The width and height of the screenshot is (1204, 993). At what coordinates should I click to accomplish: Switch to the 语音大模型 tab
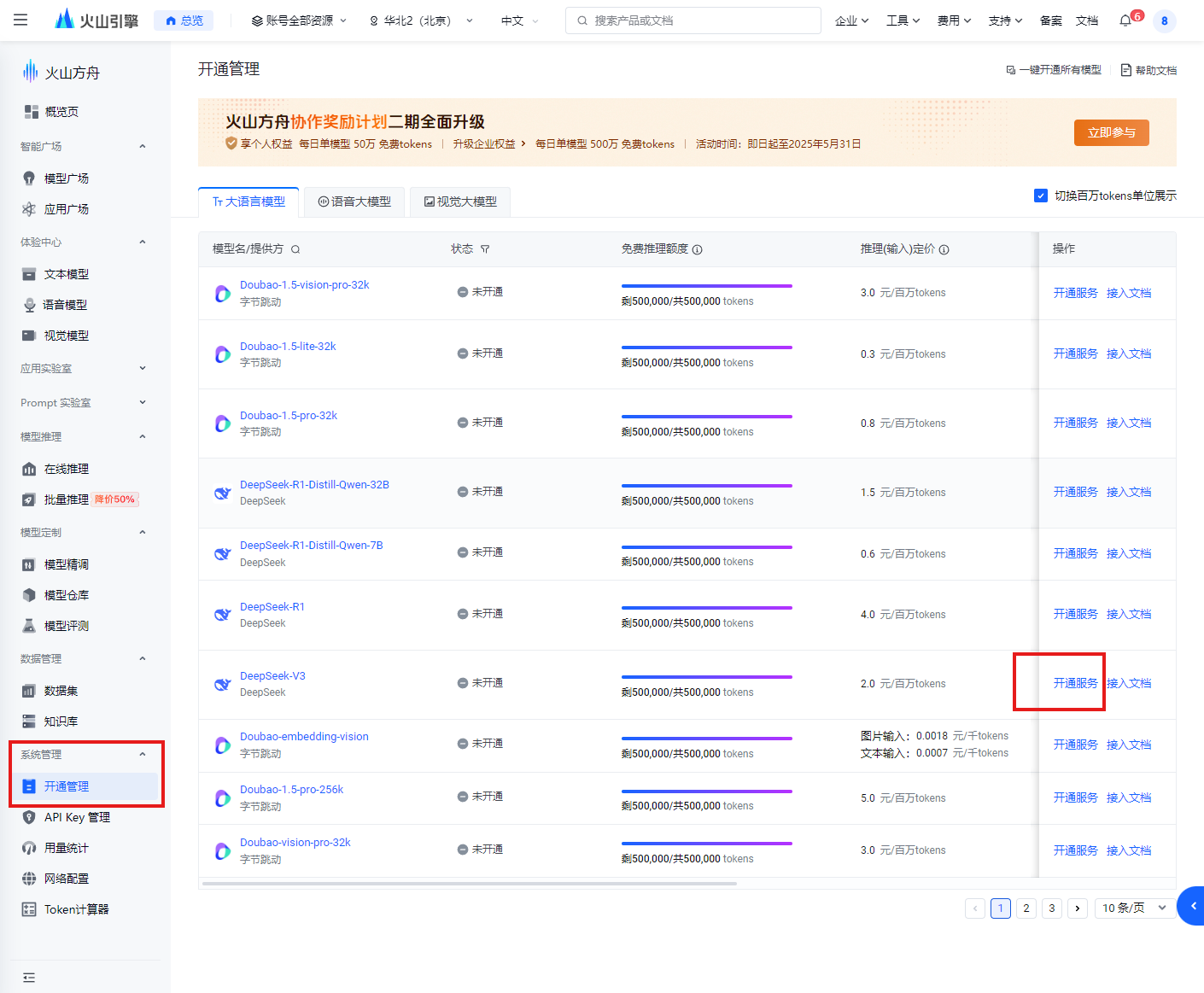coord(354,202)
